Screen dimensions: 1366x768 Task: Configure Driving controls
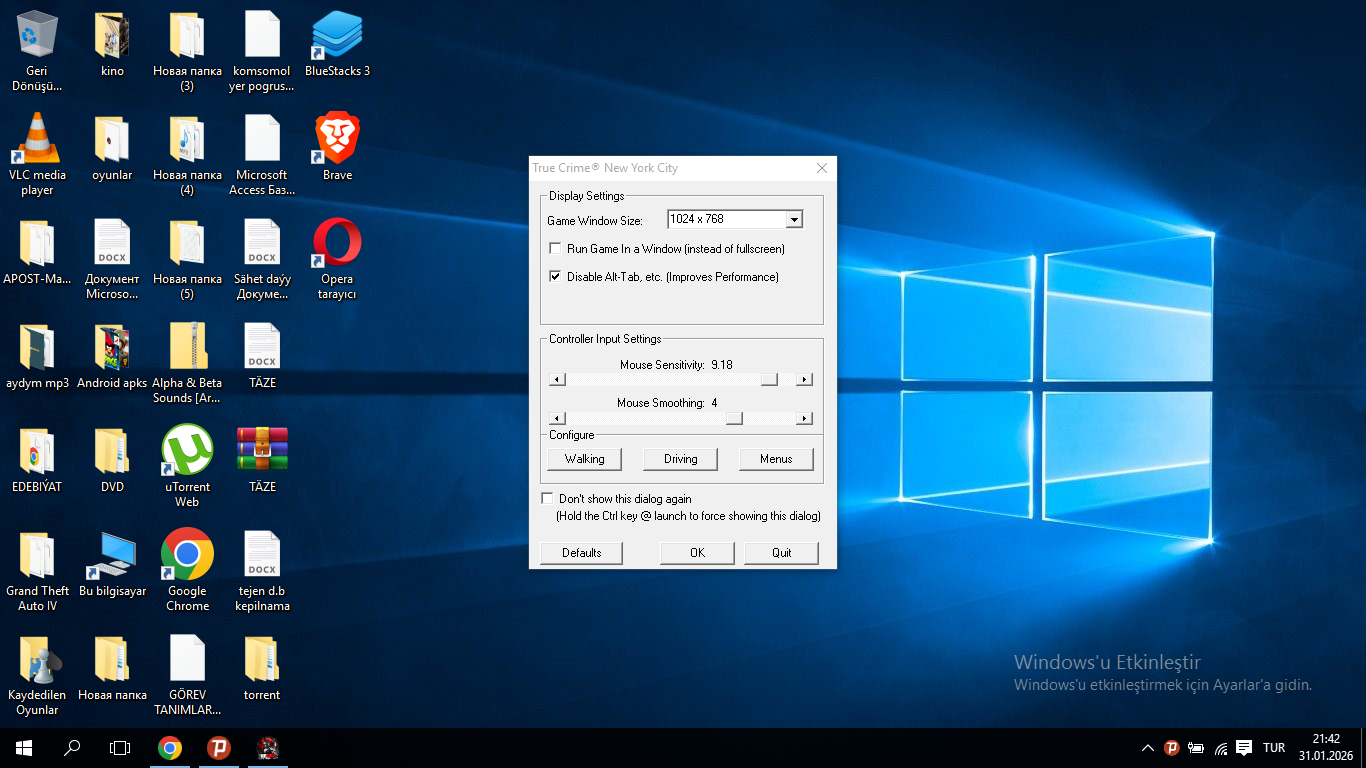(680, 459)
